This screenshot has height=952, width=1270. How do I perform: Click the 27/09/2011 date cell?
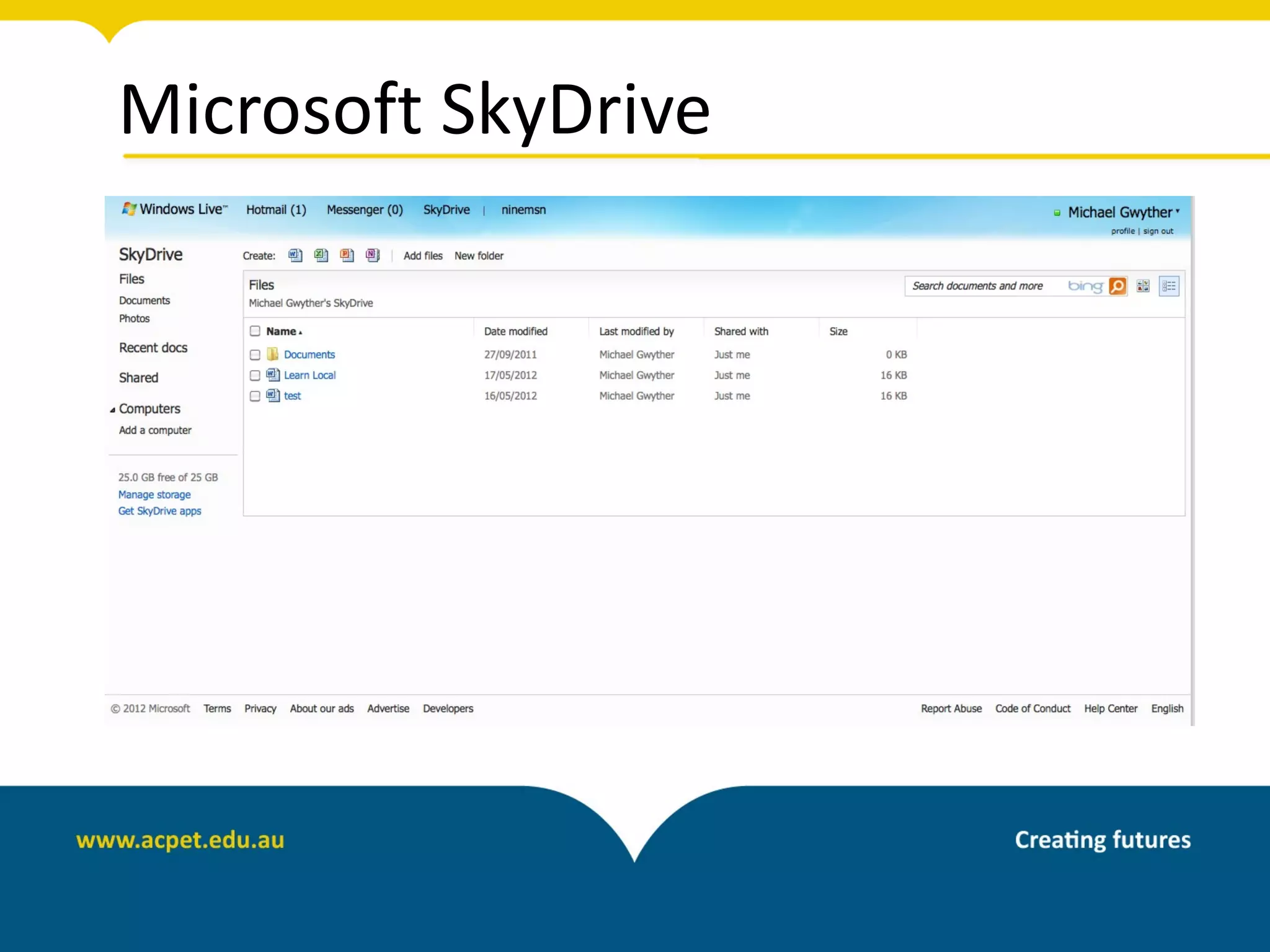(x=510, y=355)
